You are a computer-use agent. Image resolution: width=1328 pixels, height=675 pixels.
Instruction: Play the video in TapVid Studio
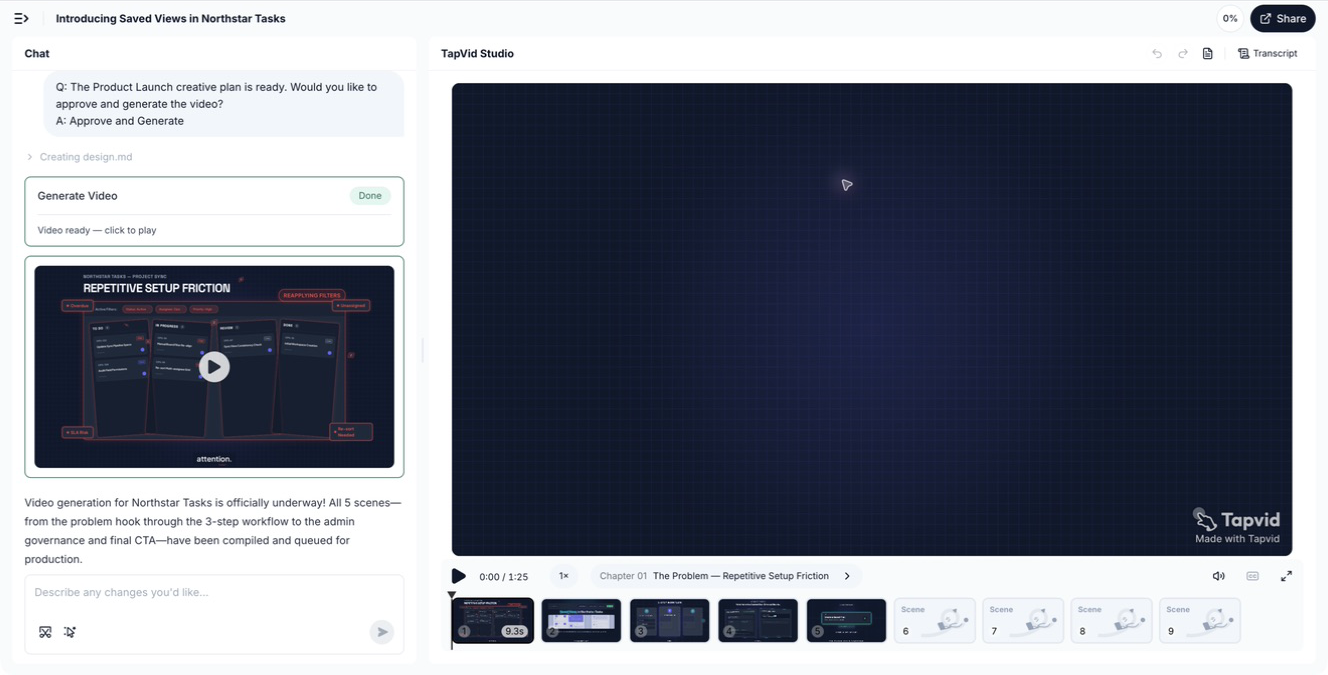tap(458, 576)
